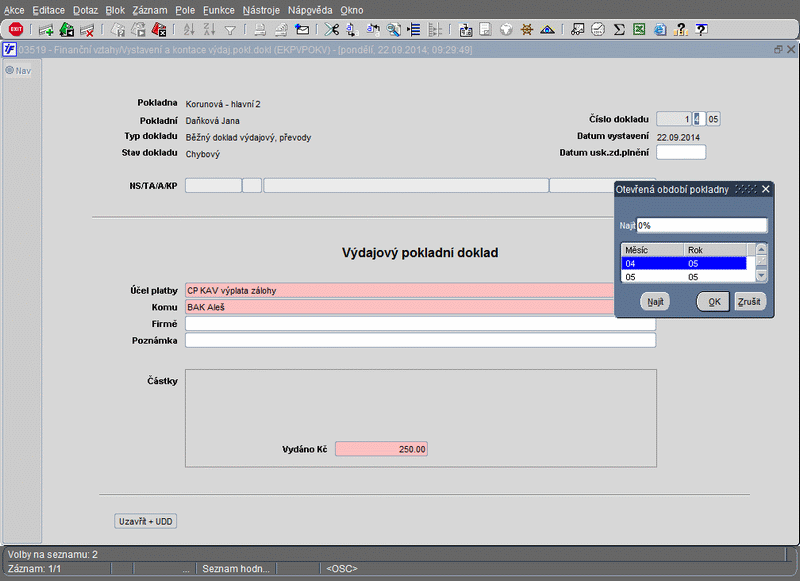Open the Záznam menu
Screen dimensions: 800x581
tap(150, 10)
